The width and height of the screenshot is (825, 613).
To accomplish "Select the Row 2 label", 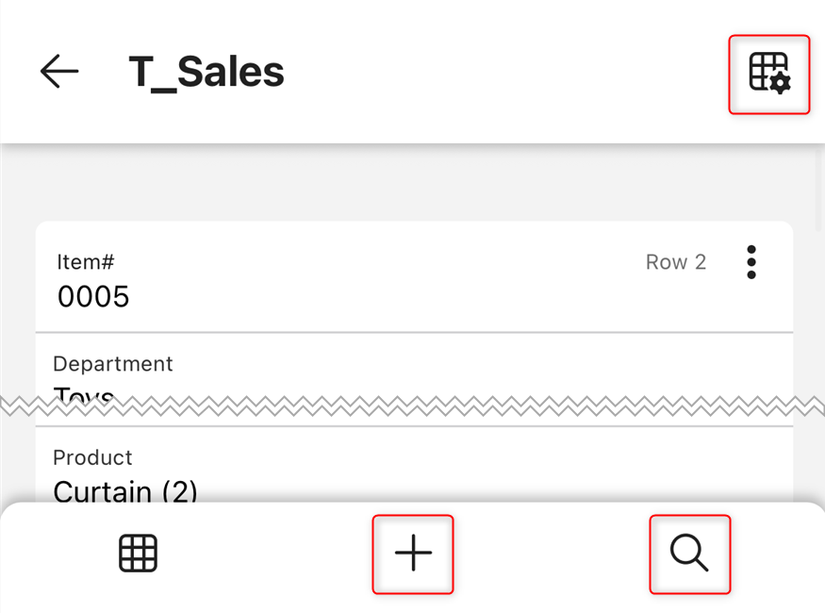I will pyautogui.click(x=675, y=261).
